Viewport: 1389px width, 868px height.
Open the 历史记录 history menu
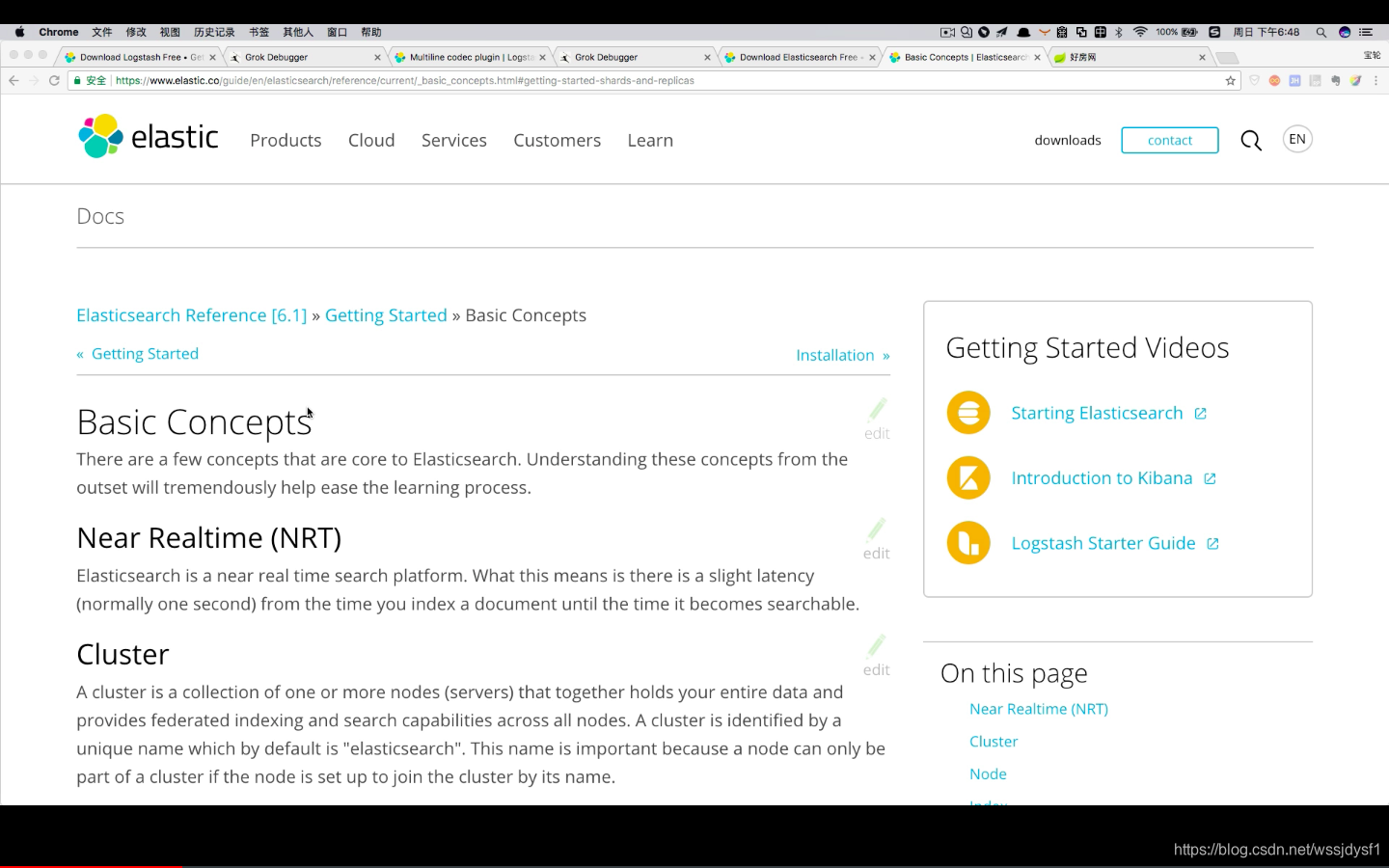214,32
